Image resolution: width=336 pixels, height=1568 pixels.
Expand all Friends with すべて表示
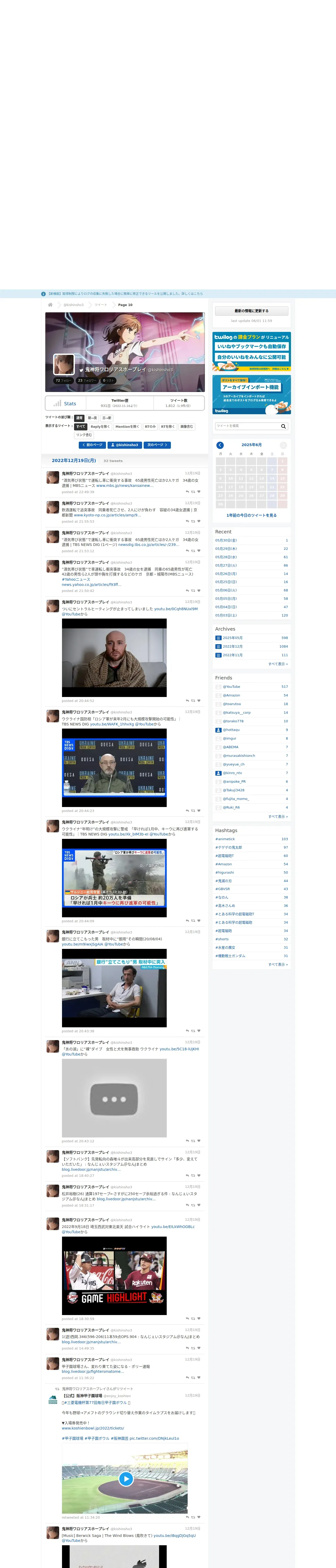point(278,817)
